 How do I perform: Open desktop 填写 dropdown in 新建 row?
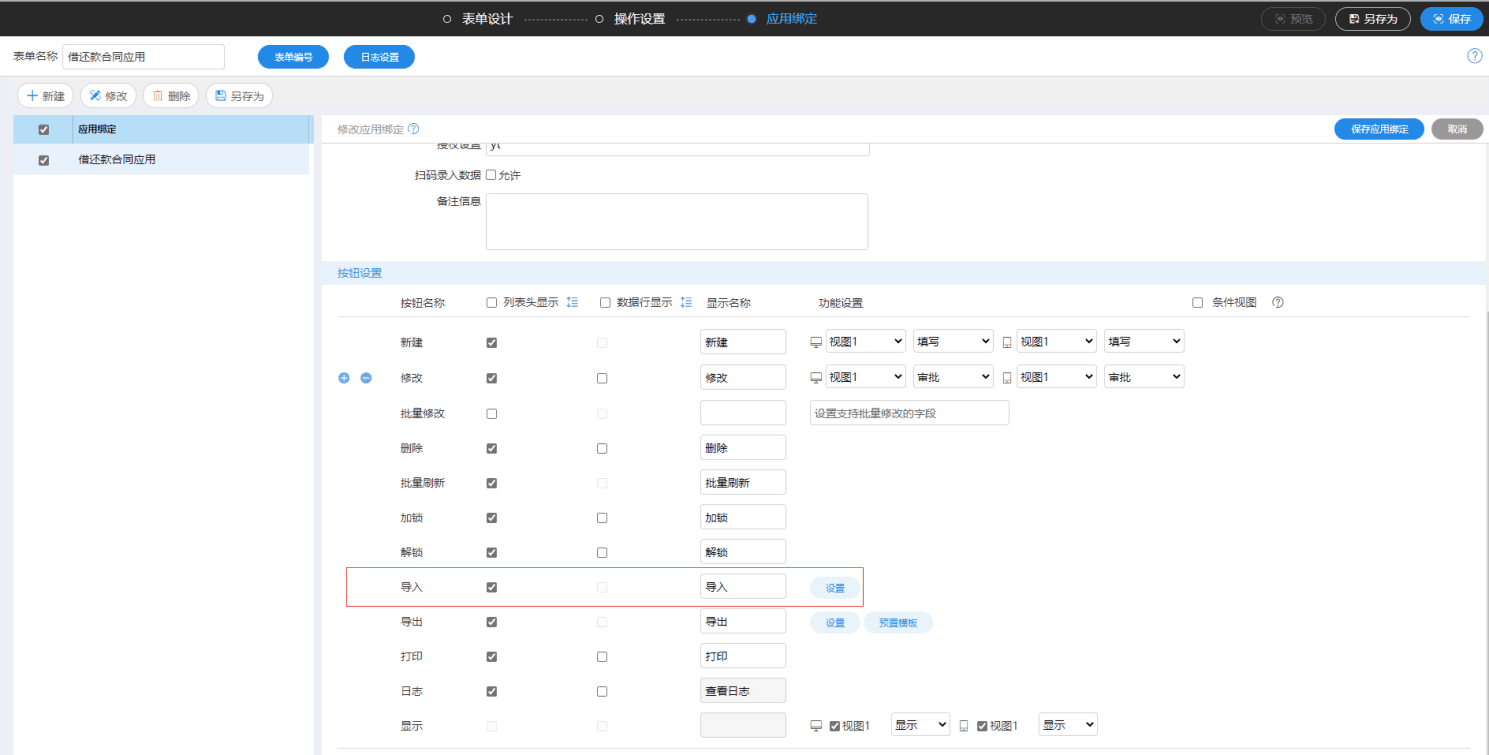click(953, 342)
